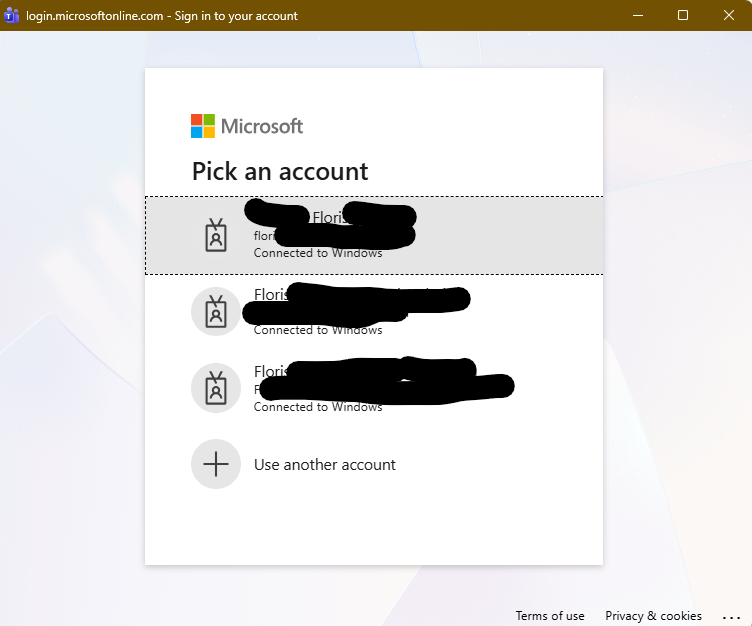Click 'Connected to Windows' under the third account
This screenshot has width=752, height=626.
coord(318,407)
